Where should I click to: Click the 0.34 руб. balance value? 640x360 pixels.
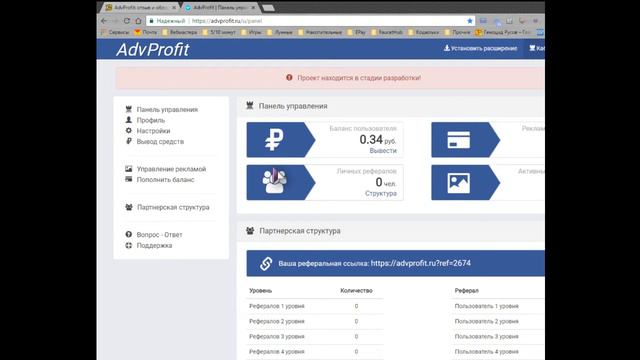tap(378, 140)
